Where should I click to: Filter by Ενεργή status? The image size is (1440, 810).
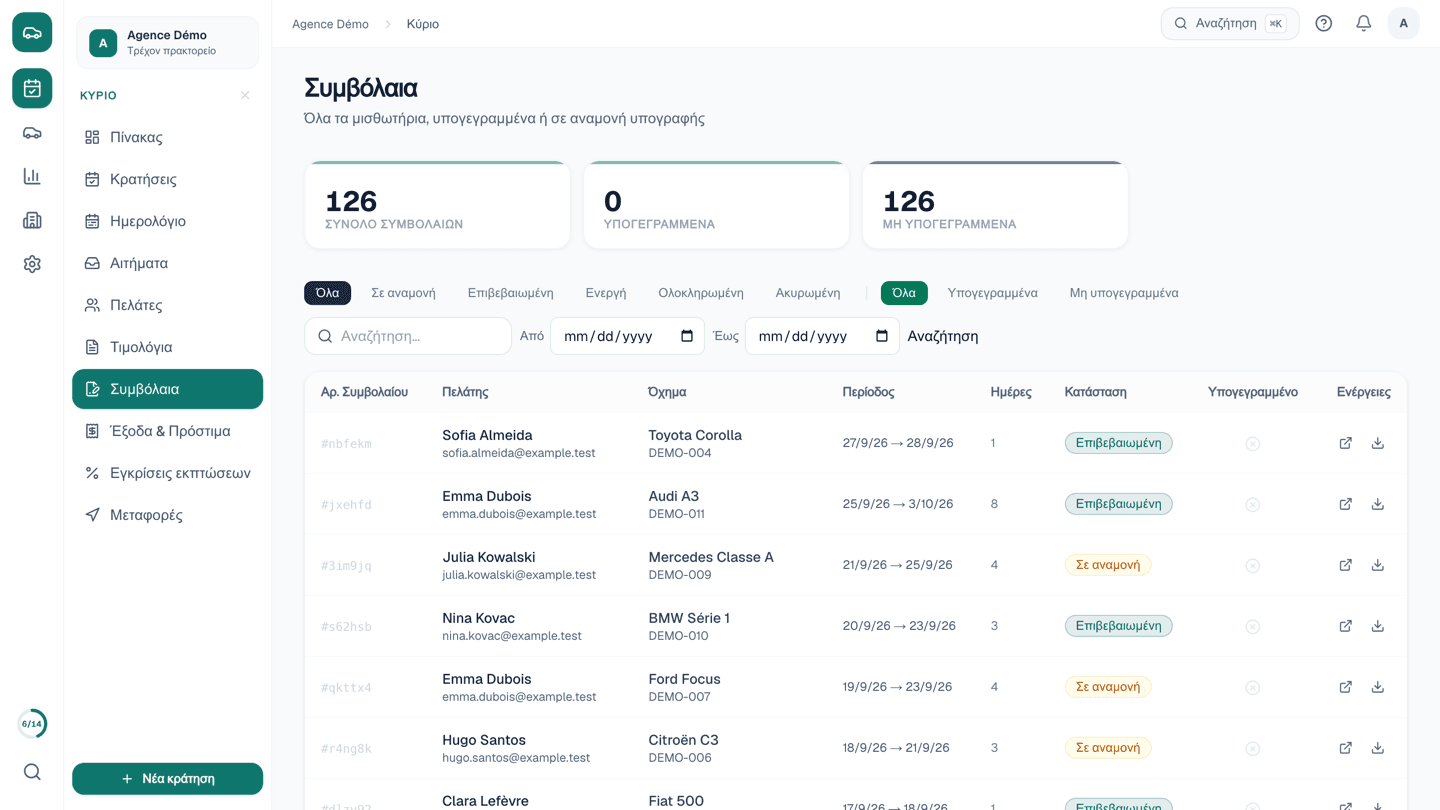click(x=606, y=293)
